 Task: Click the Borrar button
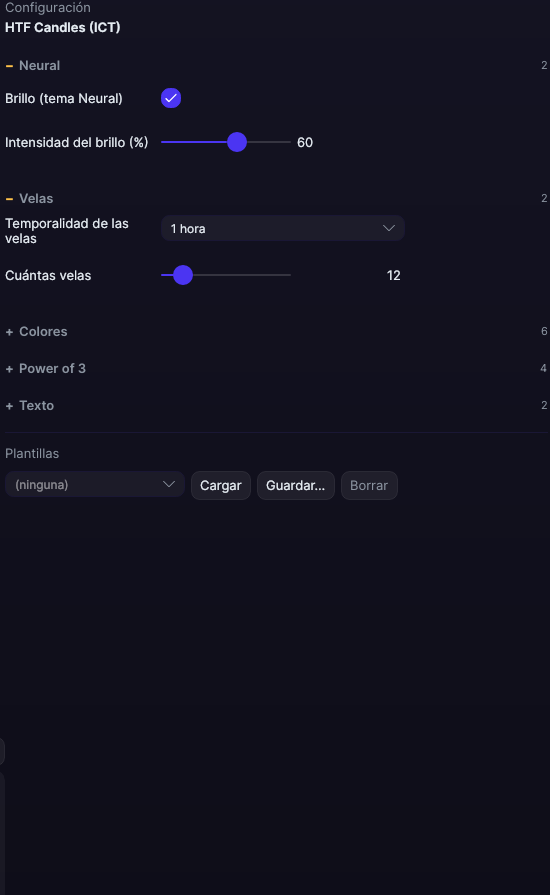click(x=369, y=485)
